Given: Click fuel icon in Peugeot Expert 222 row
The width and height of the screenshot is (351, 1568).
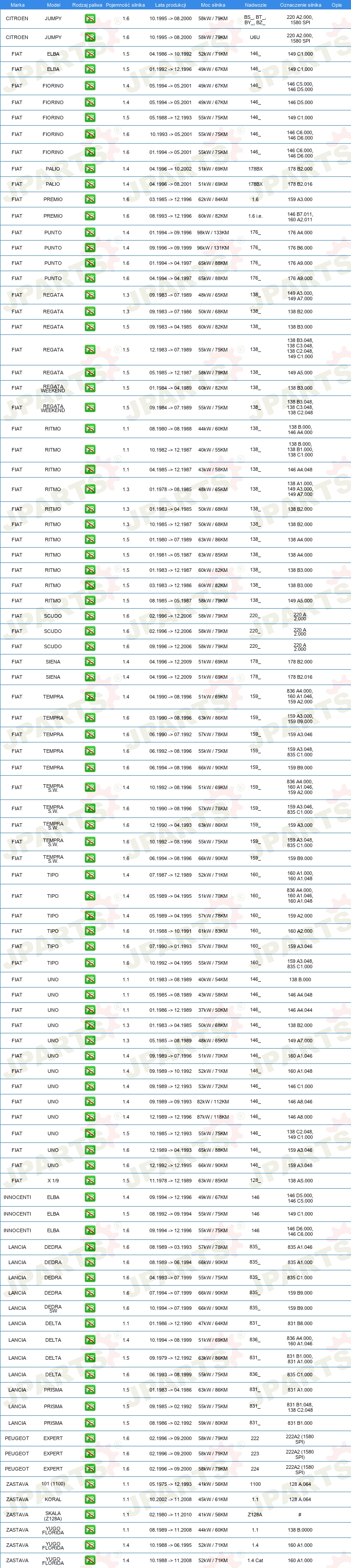Looking at the screenshot, I should click(90, 1438).
